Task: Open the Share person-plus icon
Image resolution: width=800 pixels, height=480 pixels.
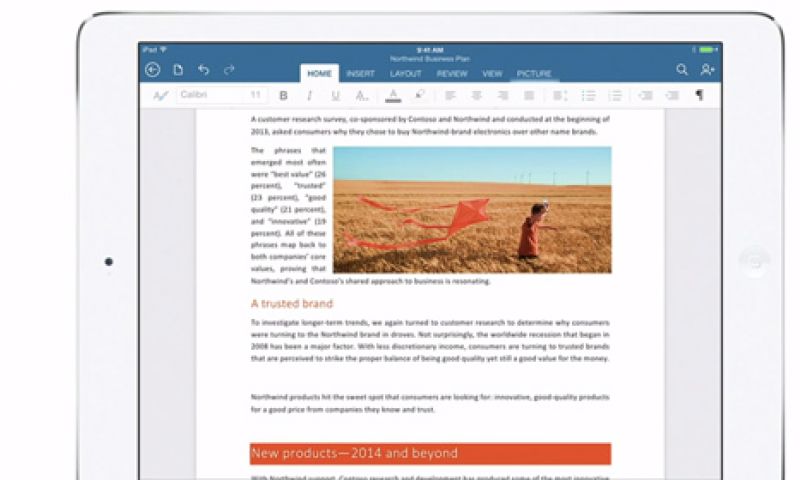Action: click(708, 69)
